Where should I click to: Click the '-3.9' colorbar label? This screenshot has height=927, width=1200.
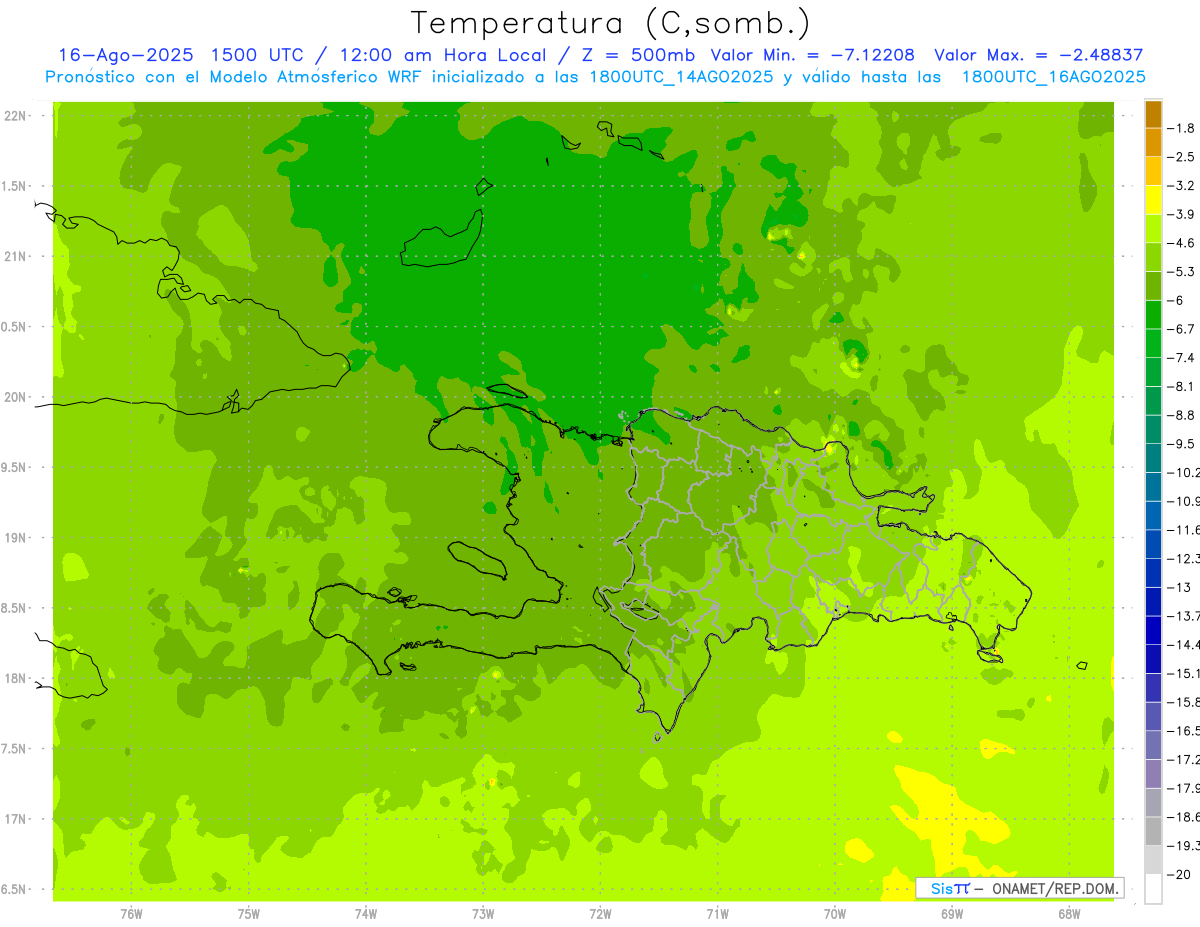(x=1182, y=214)
